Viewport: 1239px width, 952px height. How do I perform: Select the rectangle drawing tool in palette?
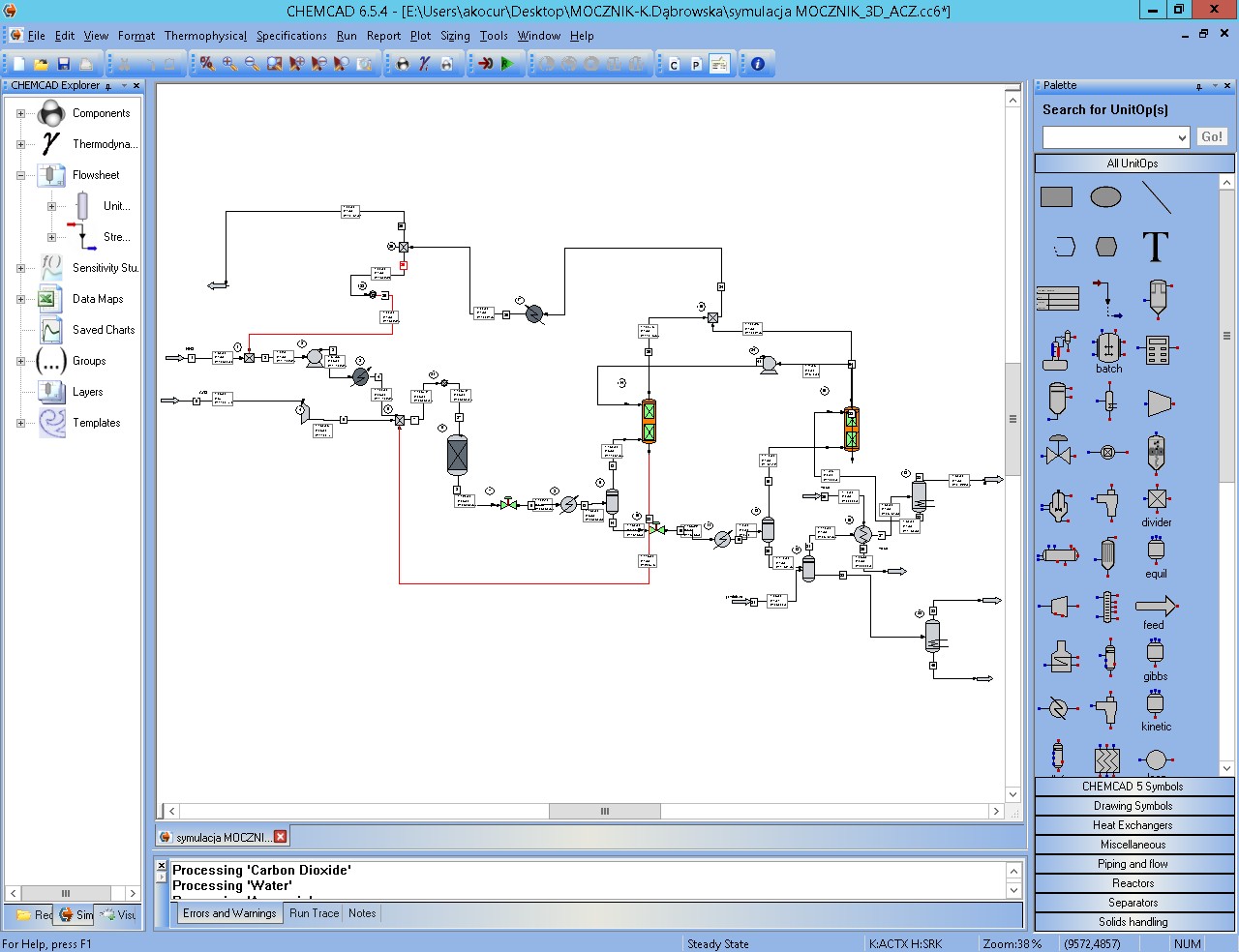click(x=1056, y=197)
